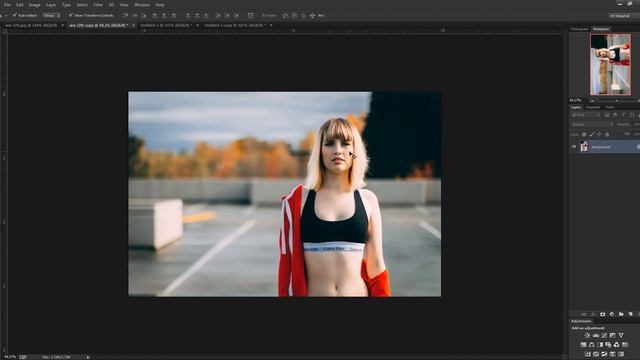Switch to the Untitled-1 copy document tab
Viewport: 640px width, 360px height.
[234, 25]
